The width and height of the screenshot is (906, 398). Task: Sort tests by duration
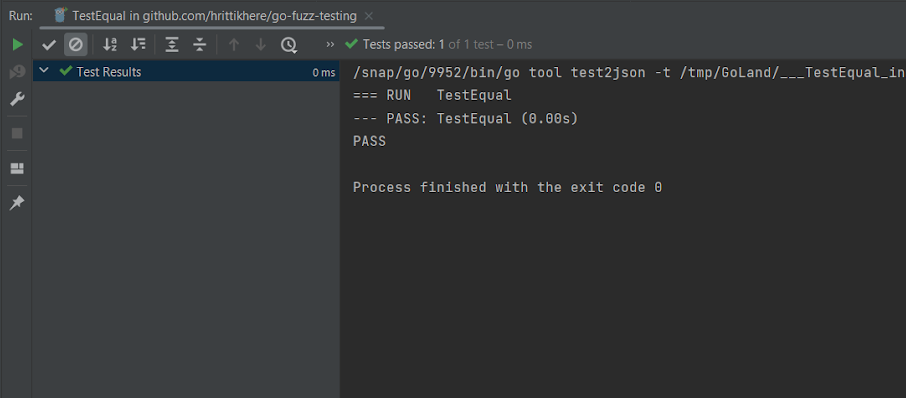coord(138,44)
